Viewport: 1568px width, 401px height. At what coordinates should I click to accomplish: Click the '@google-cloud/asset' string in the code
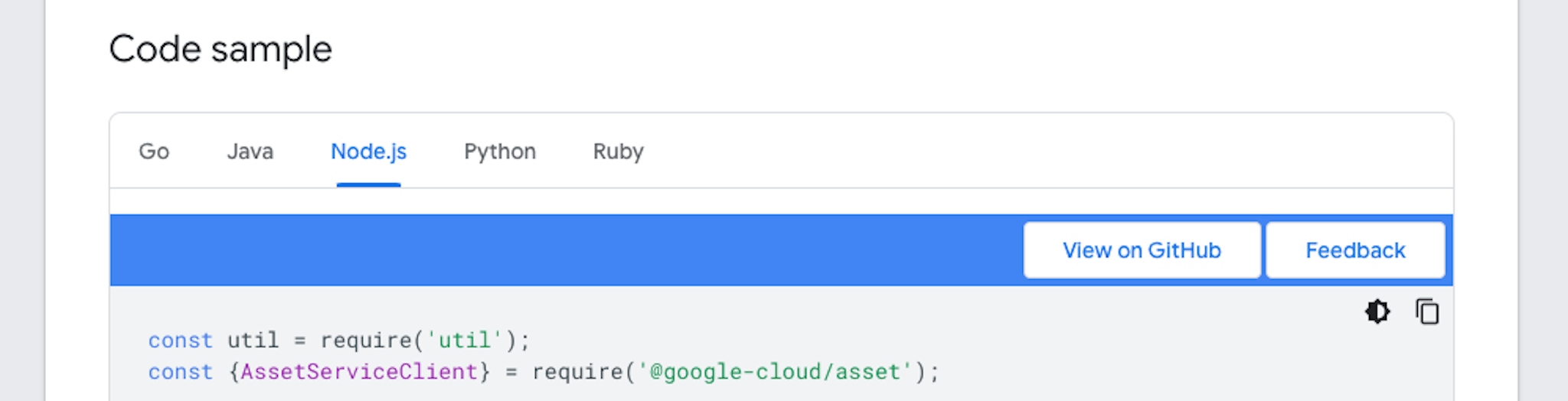(775, 372)
